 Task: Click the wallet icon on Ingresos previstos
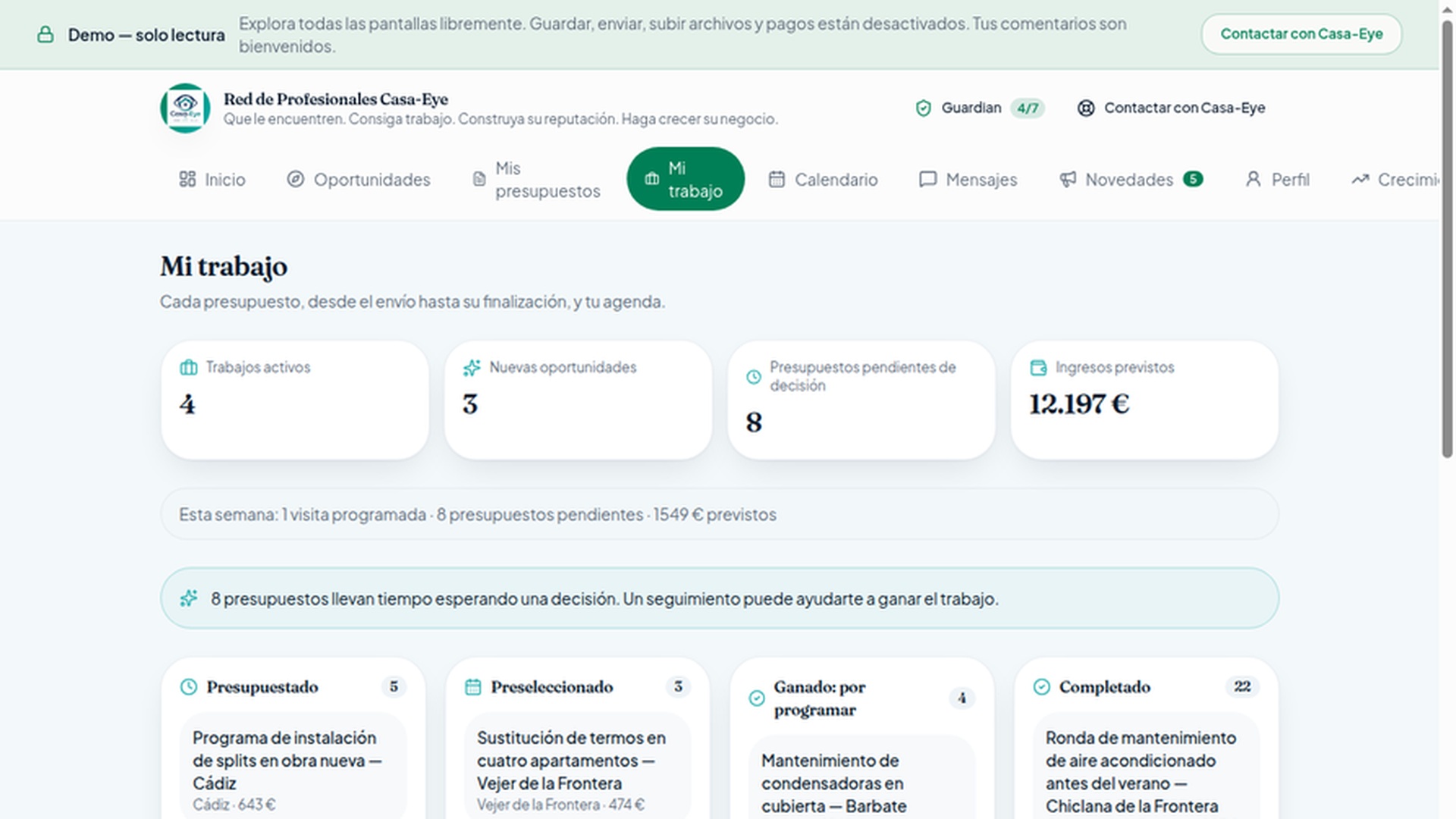[x=1038, y=368]
